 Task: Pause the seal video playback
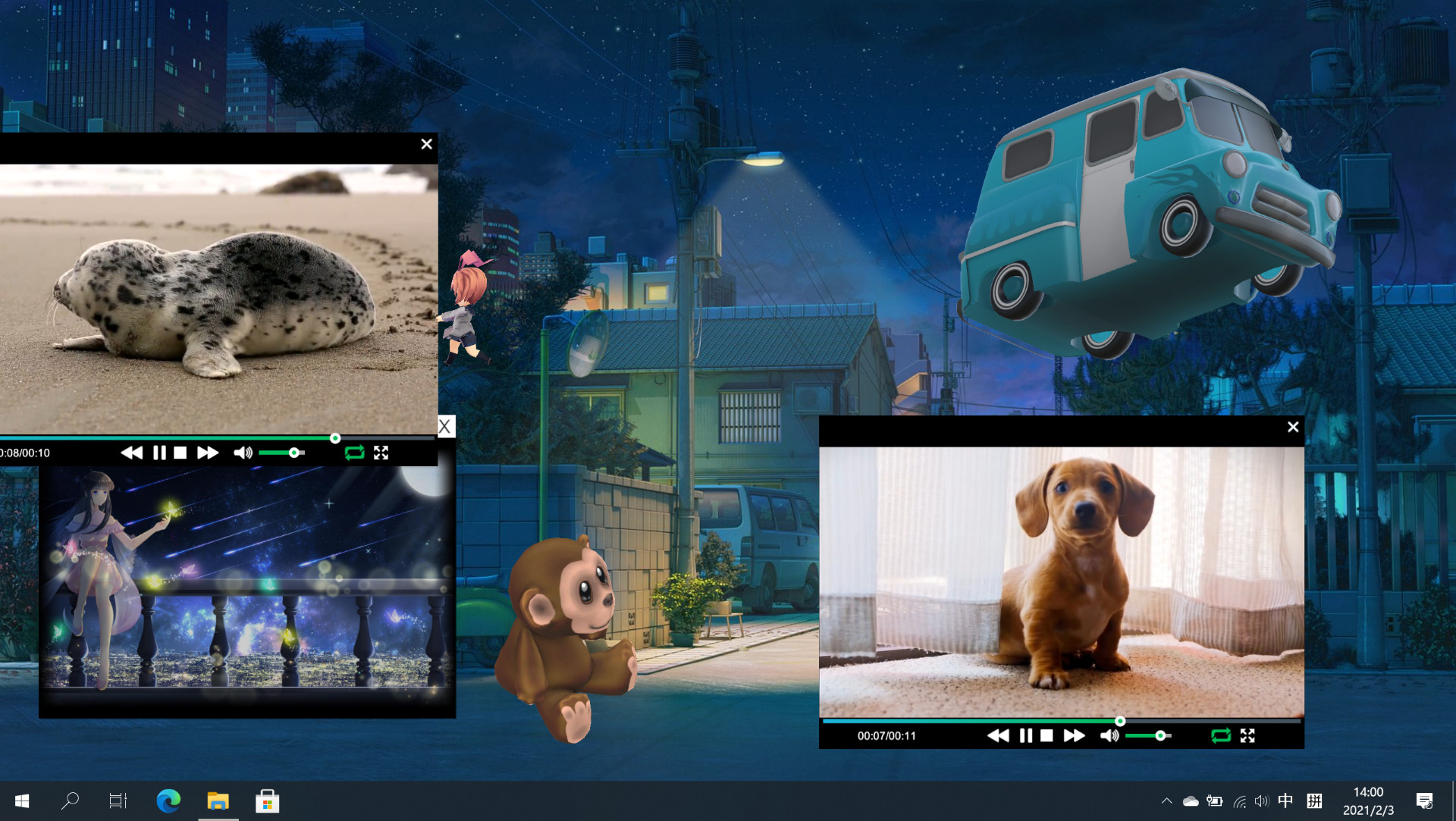click(x=159, y=453)
